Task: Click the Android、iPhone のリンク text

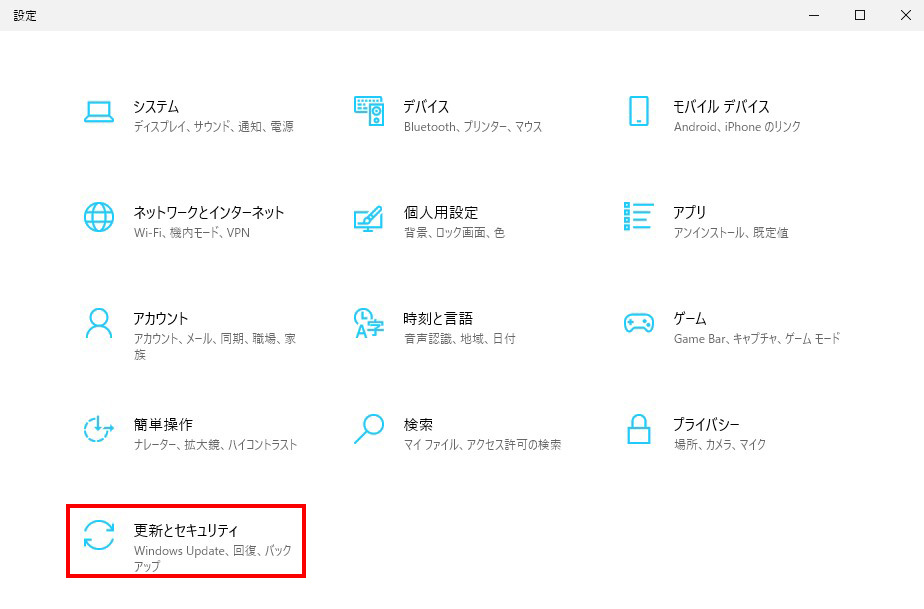Action: (733, 130)
